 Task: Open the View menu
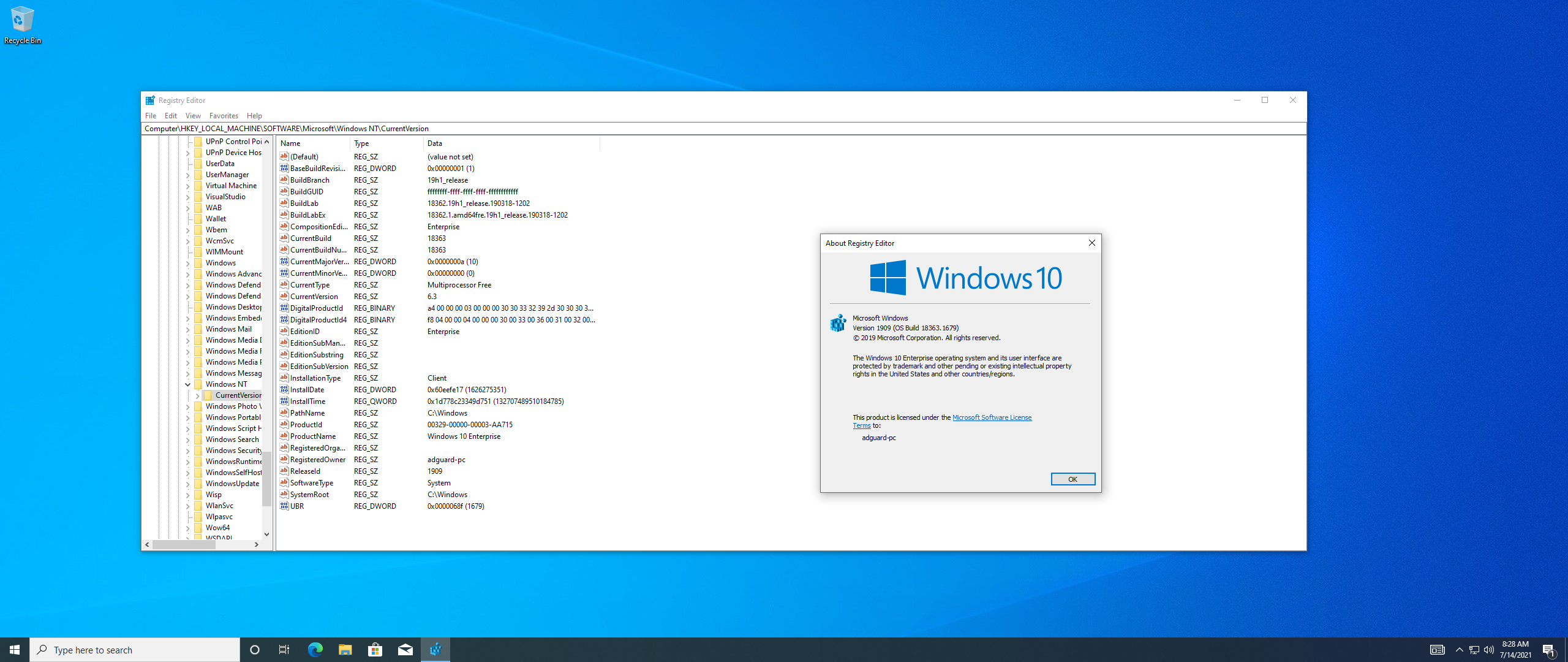point(193,115)
